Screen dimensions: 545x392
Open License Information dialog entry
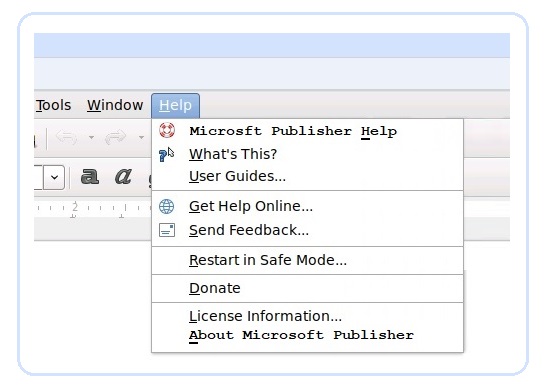point(307,316)
